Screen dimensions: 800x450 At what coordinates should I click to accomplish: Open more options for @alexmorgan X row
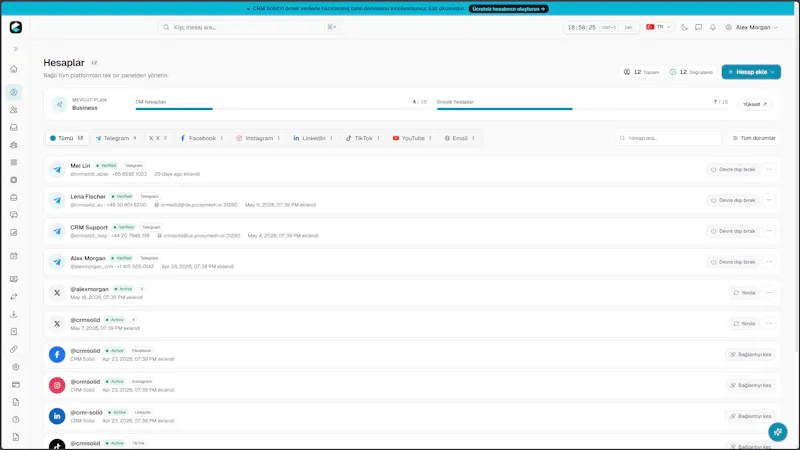click(x=769, y=293)
